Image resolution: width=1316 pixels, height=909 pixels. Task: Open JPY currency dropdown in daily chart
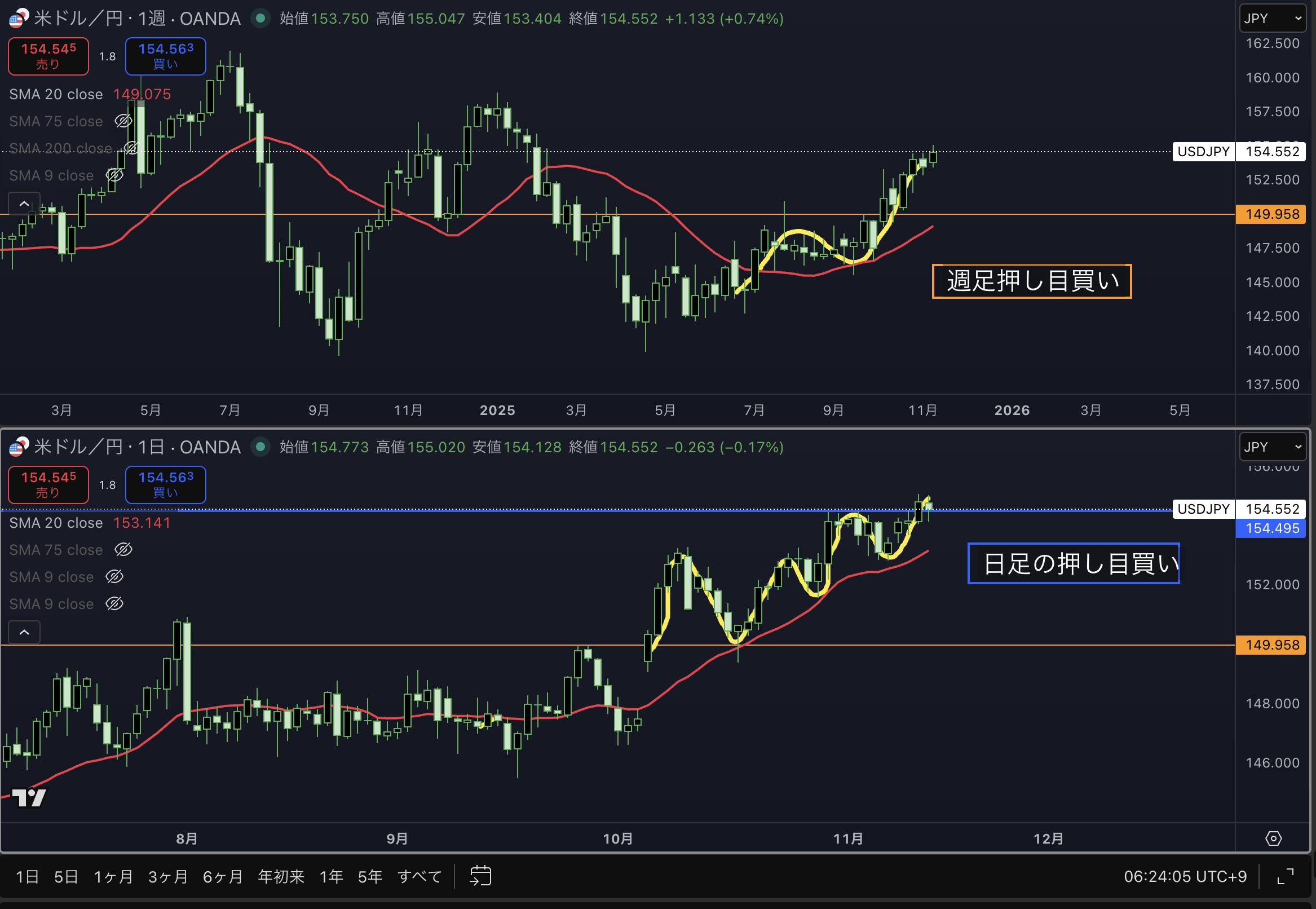[1272, 447]
